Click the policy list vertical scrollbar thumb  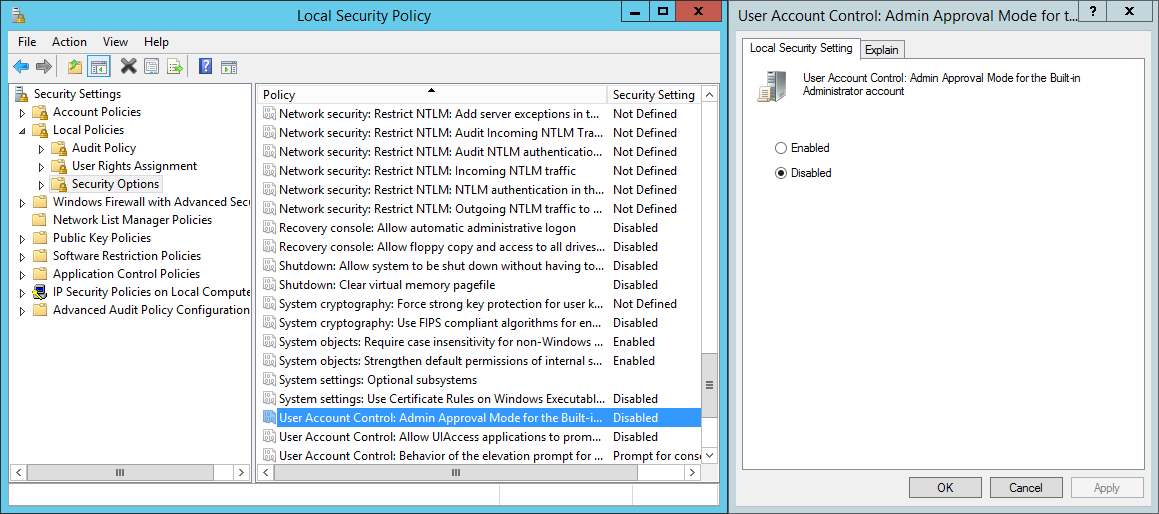709,384
